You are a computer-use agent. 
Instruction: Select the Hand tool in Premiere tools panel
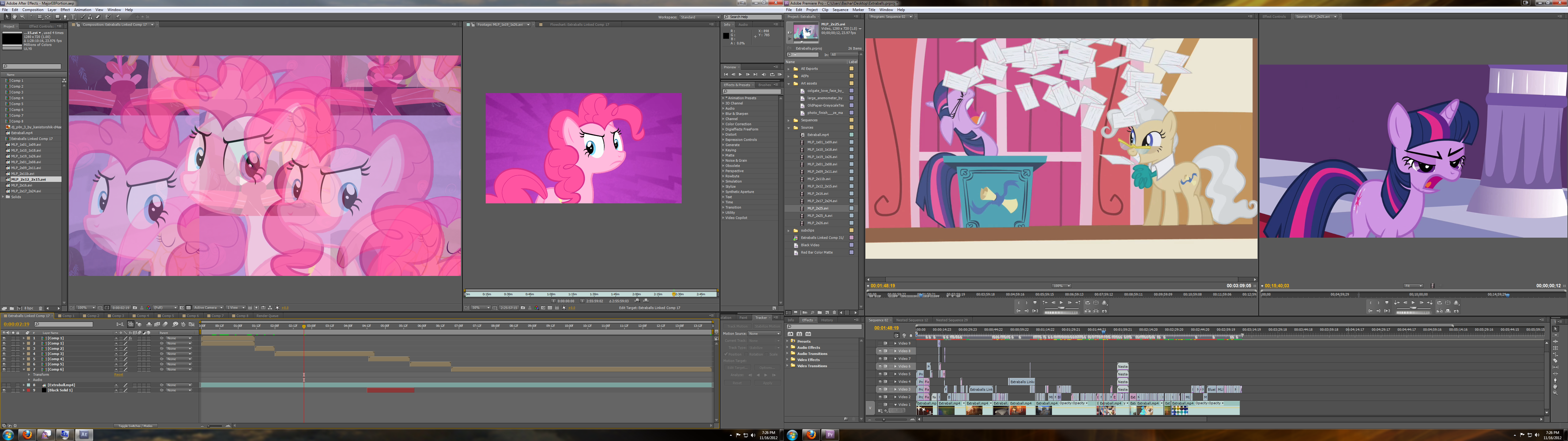[1556, 387]
